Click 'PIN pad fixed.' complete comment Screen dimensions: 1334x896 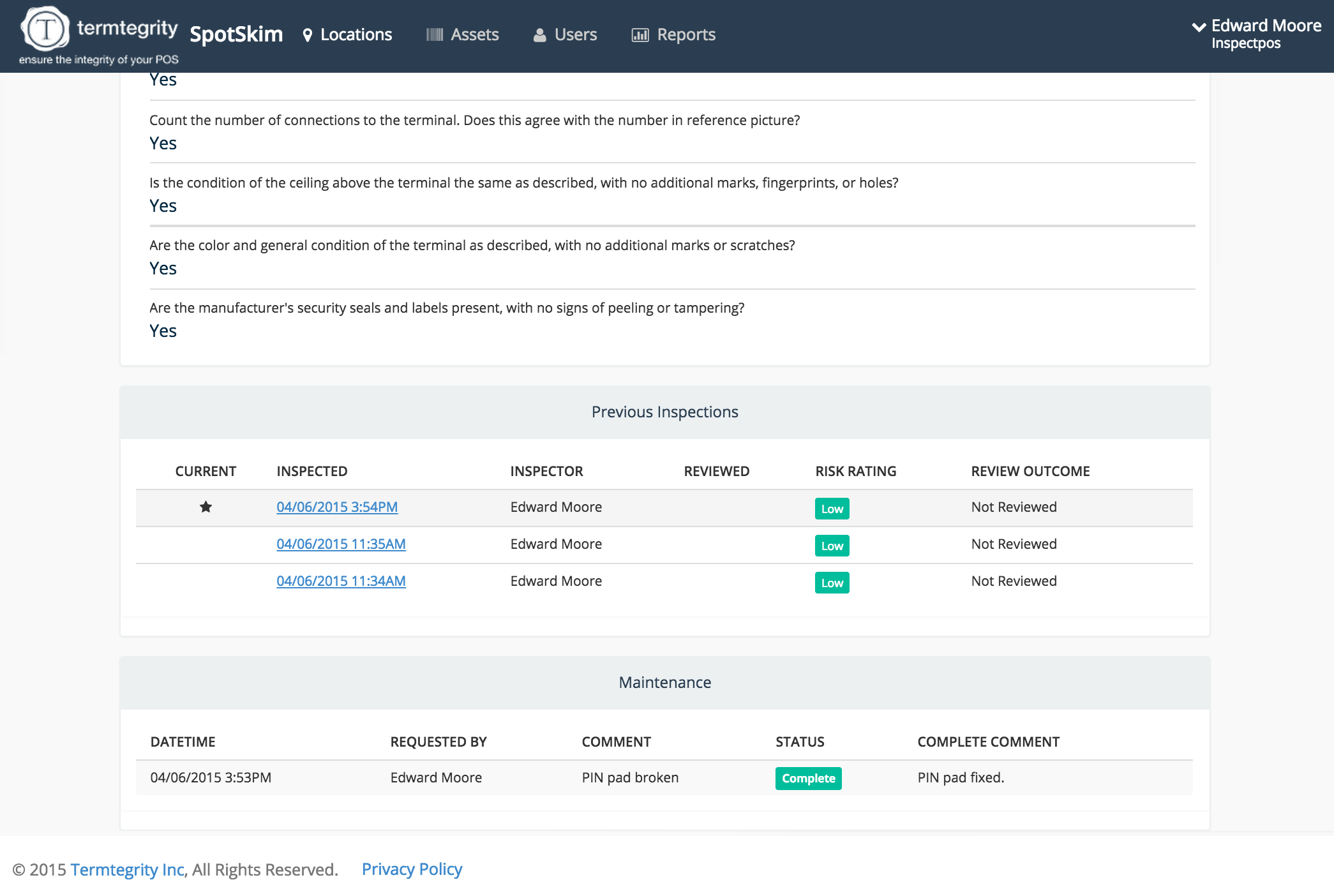tap(961, 777)
